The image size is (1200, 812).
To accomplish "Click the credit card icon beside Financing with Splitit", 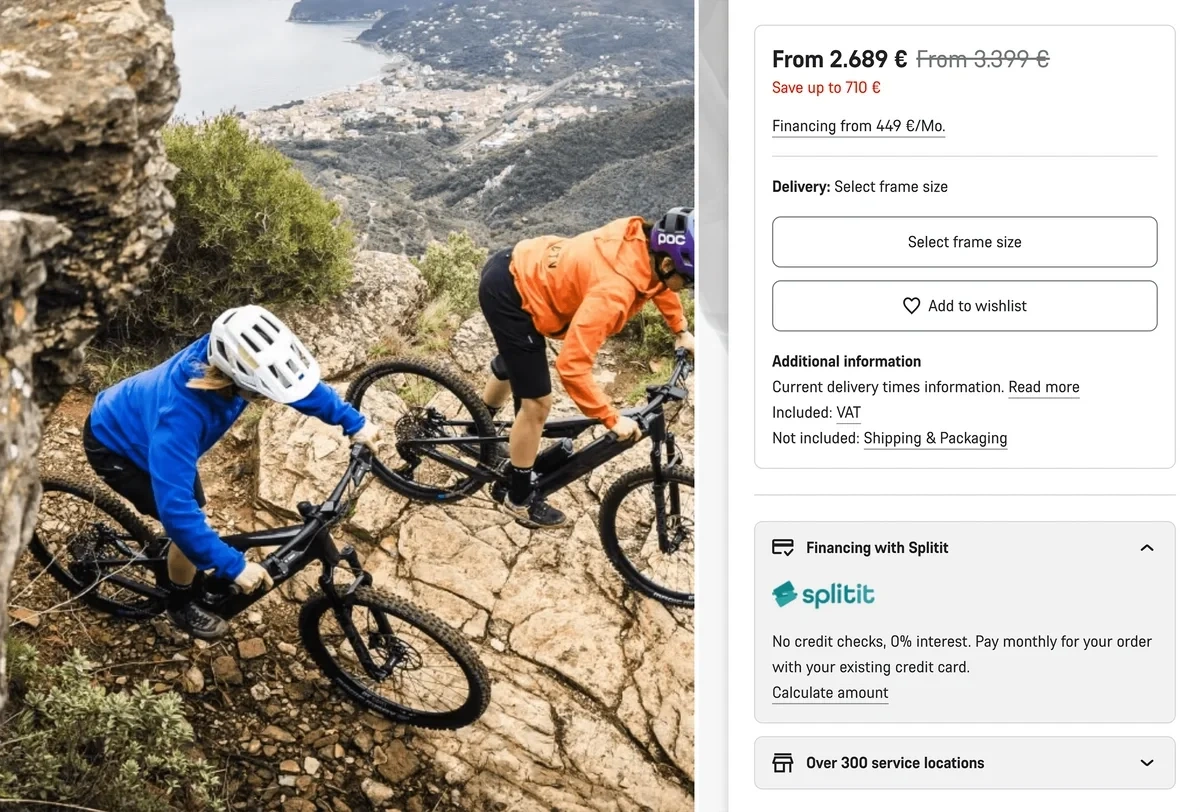I will (783, 548).
